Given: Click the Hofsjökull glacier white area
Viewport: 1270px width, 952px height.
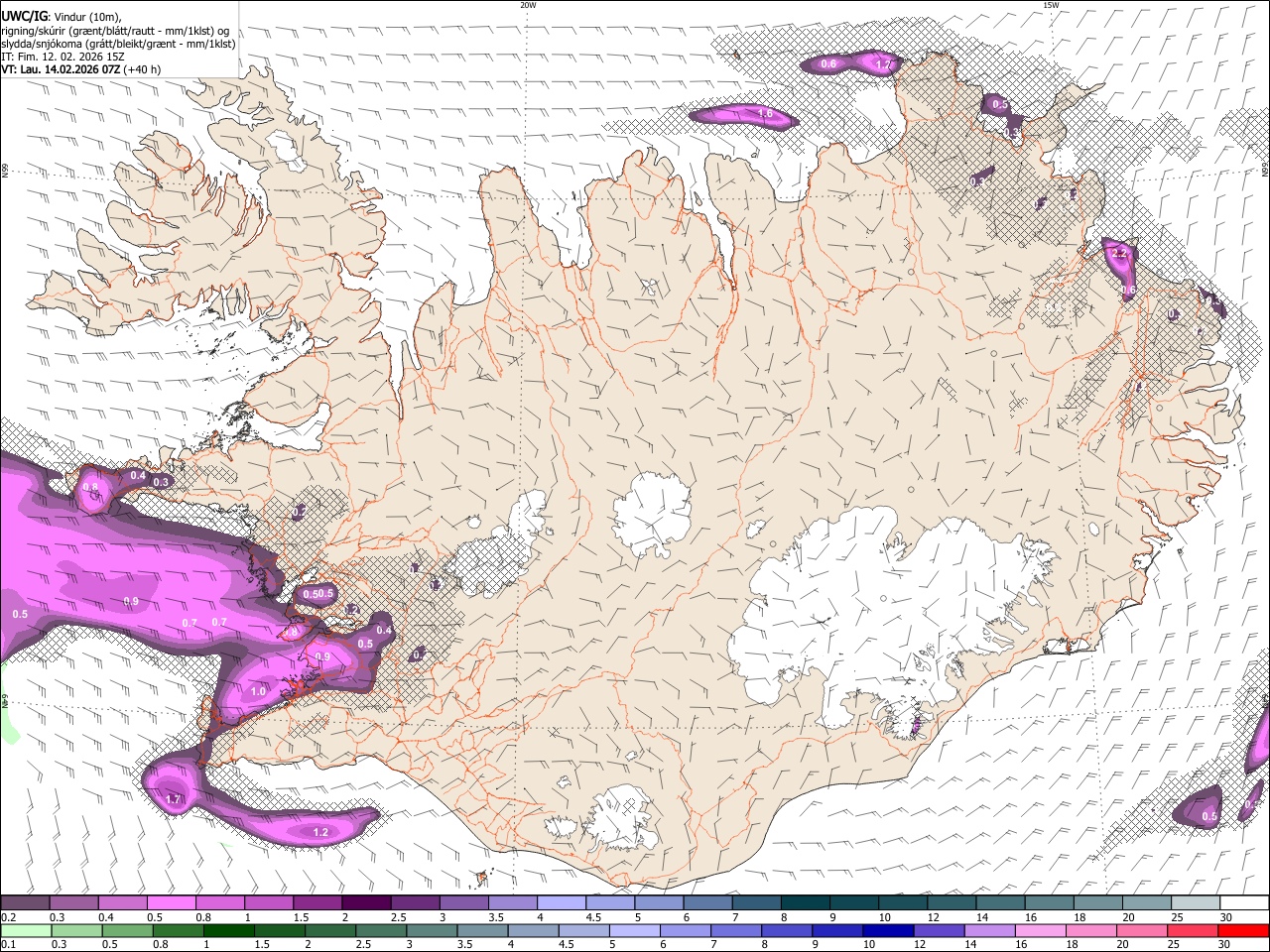Looking at the screenshot, I should (x=652, y=514).
